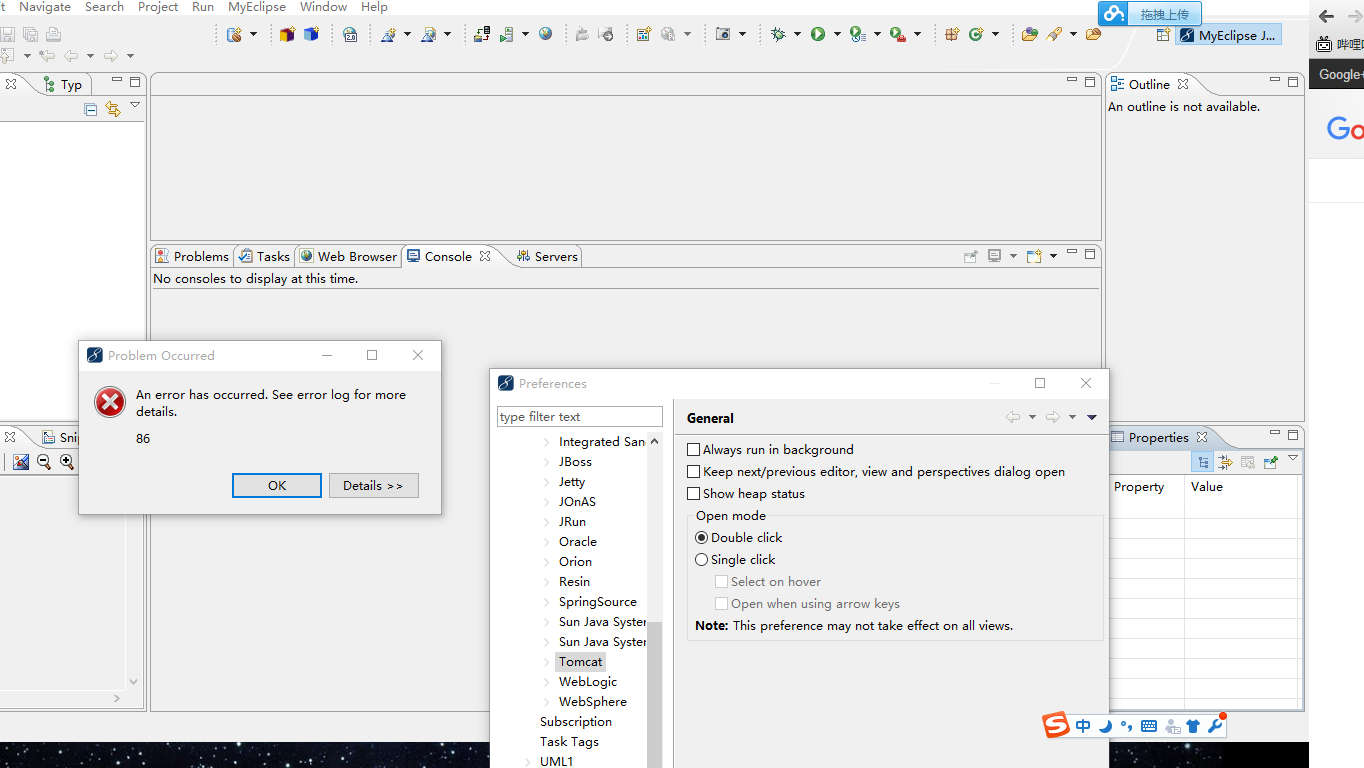Open the MyEclipse menu

pos(256,7)
